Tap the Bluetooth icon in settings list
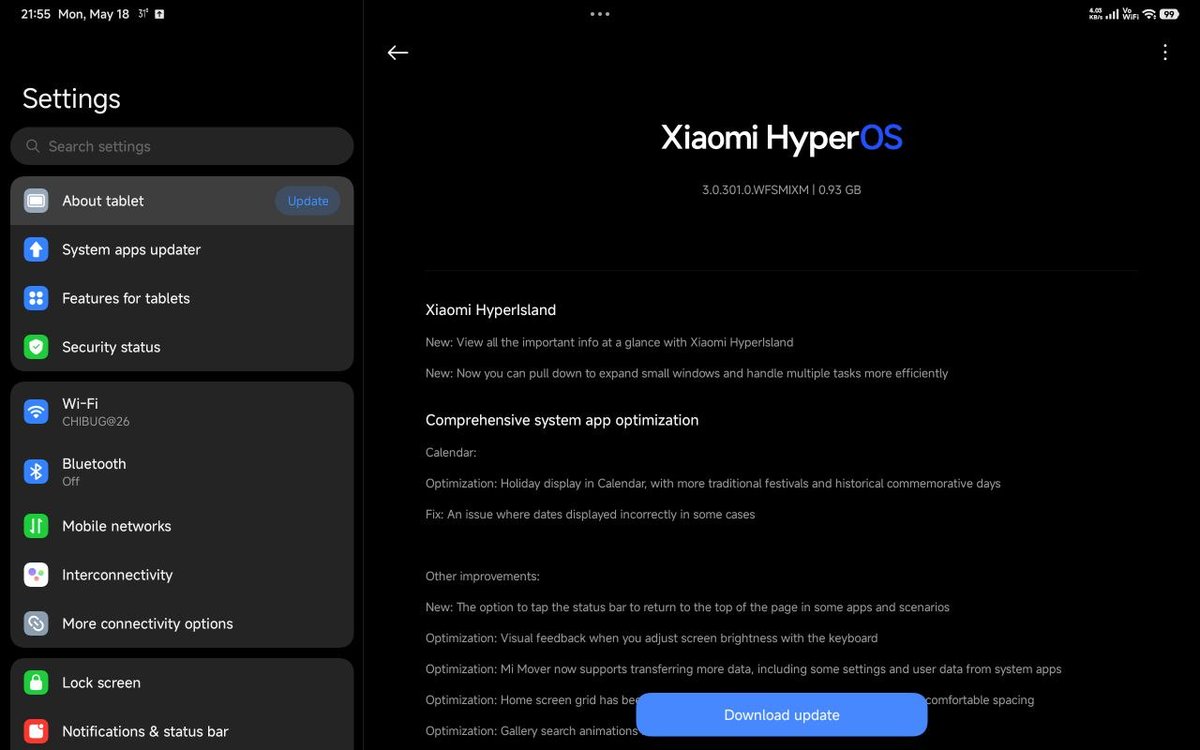The width and height of the screenshot is (1200, 750). pyautogui.click(x=36, y=471)
